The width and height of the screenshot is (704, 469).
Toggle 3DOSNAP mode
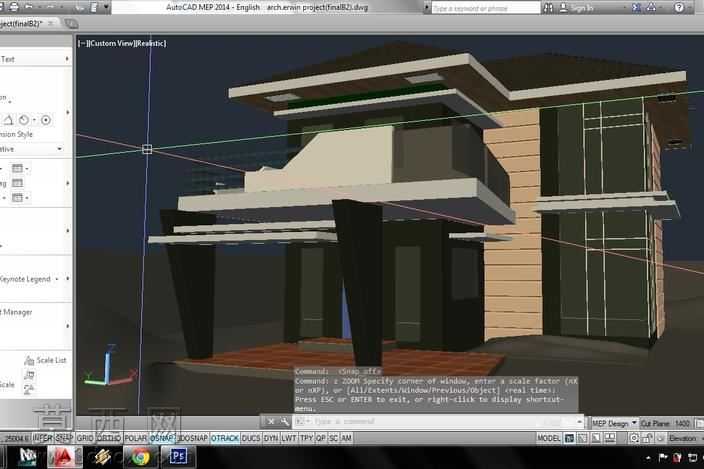[x=193, y=438]
